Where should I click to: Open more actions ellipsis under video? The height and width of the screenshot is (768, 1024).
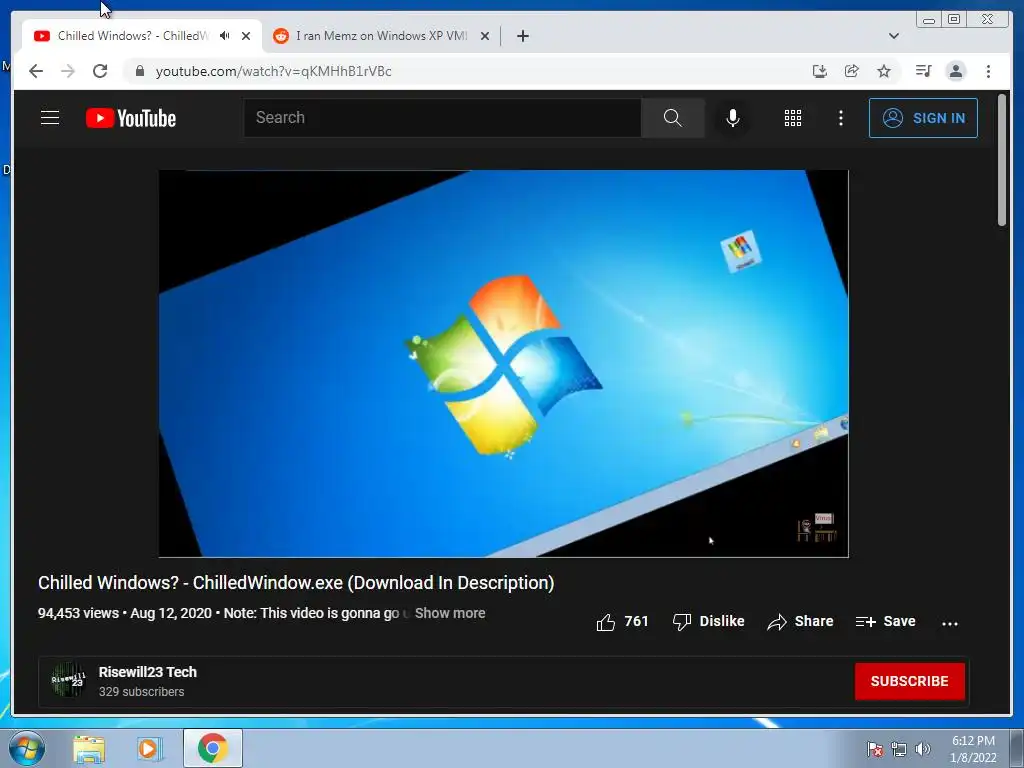[x=950, y=624]
